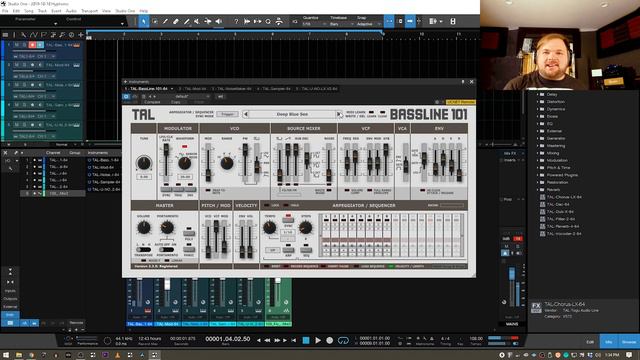Toggle the Poly button in Master section

point(189,233)
